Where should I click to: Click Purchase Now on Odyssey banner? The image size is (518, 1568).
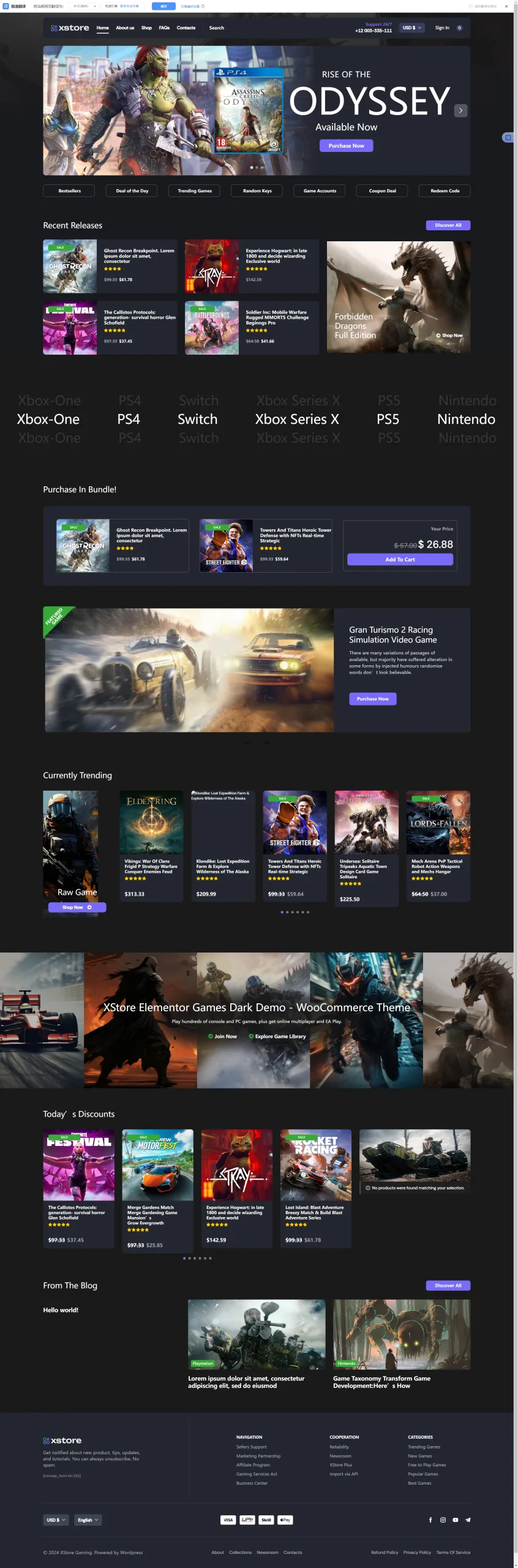pyautogui.click(x=346, y=146)
